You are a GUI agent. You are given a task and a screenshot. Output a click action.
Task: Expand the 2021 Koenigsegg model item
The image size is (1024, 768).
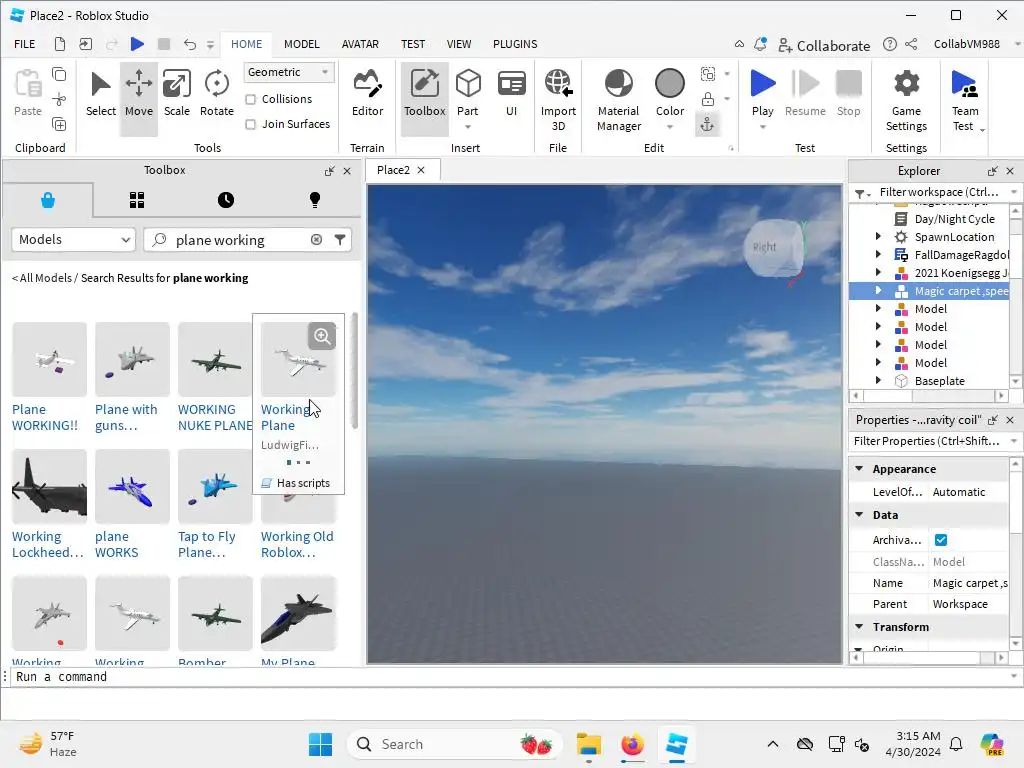(x=878, y=272)
